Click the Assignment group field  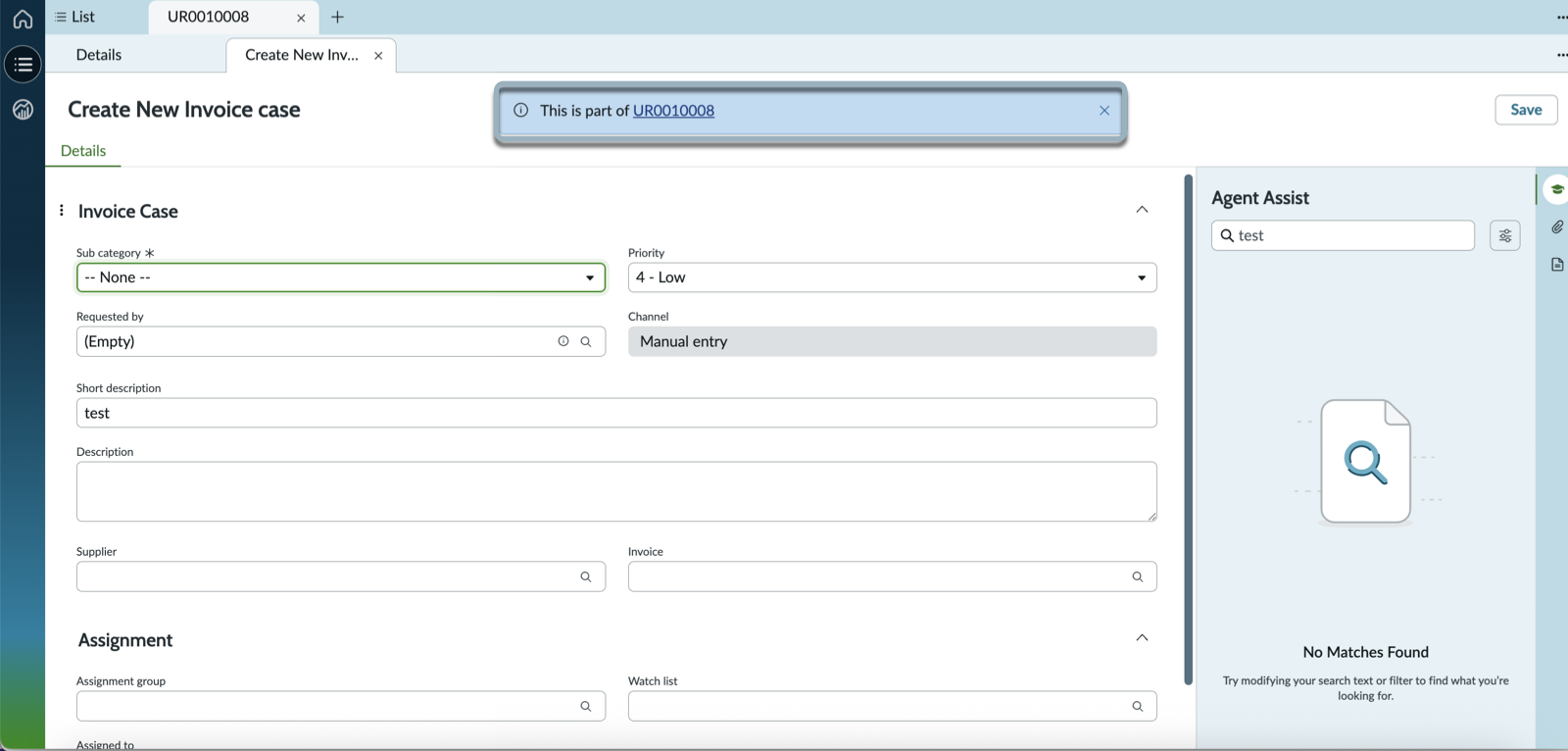point(341,706)
